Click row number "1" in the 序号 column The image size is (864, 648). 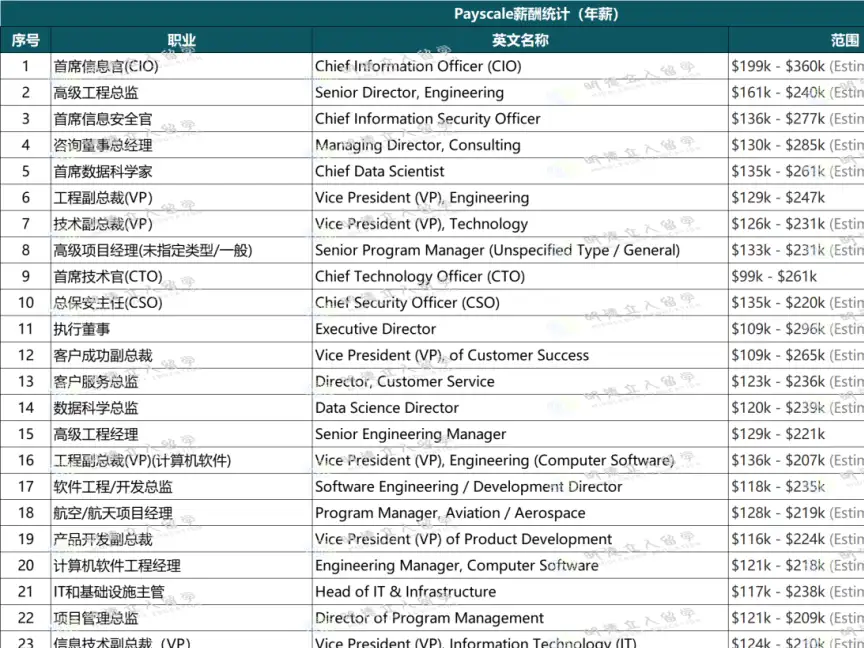[25, 66]
